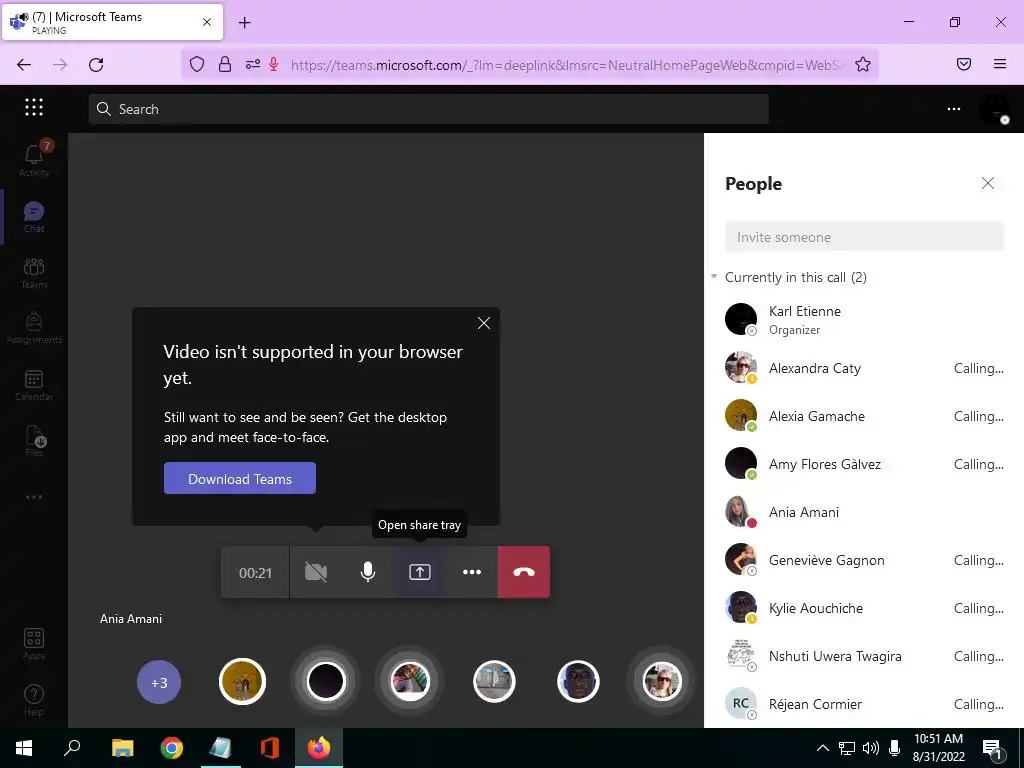1024x768 pixels.
Task: Open Calendar in the sidebar
Action: 34,385
